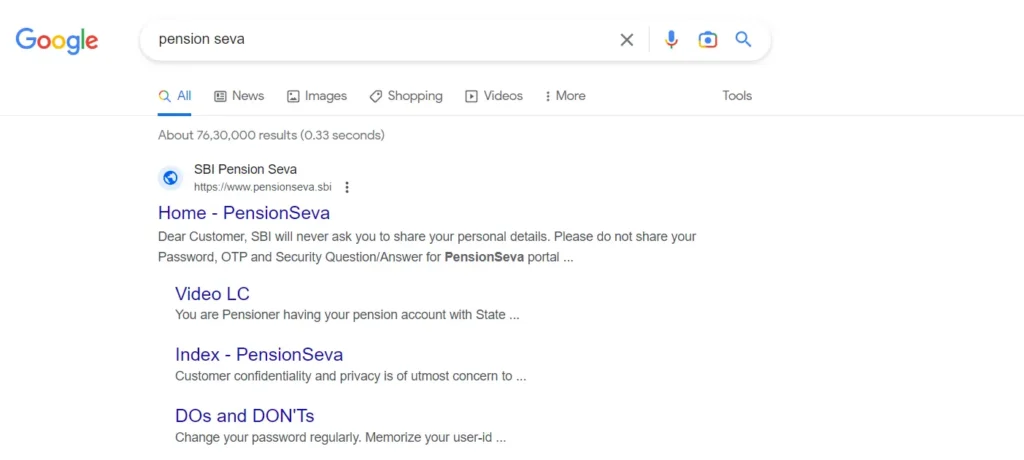The height and width of the screenshot is (460, 1024).
Task: Clear the search query with X icon
Action: click(x=626, y=40)
